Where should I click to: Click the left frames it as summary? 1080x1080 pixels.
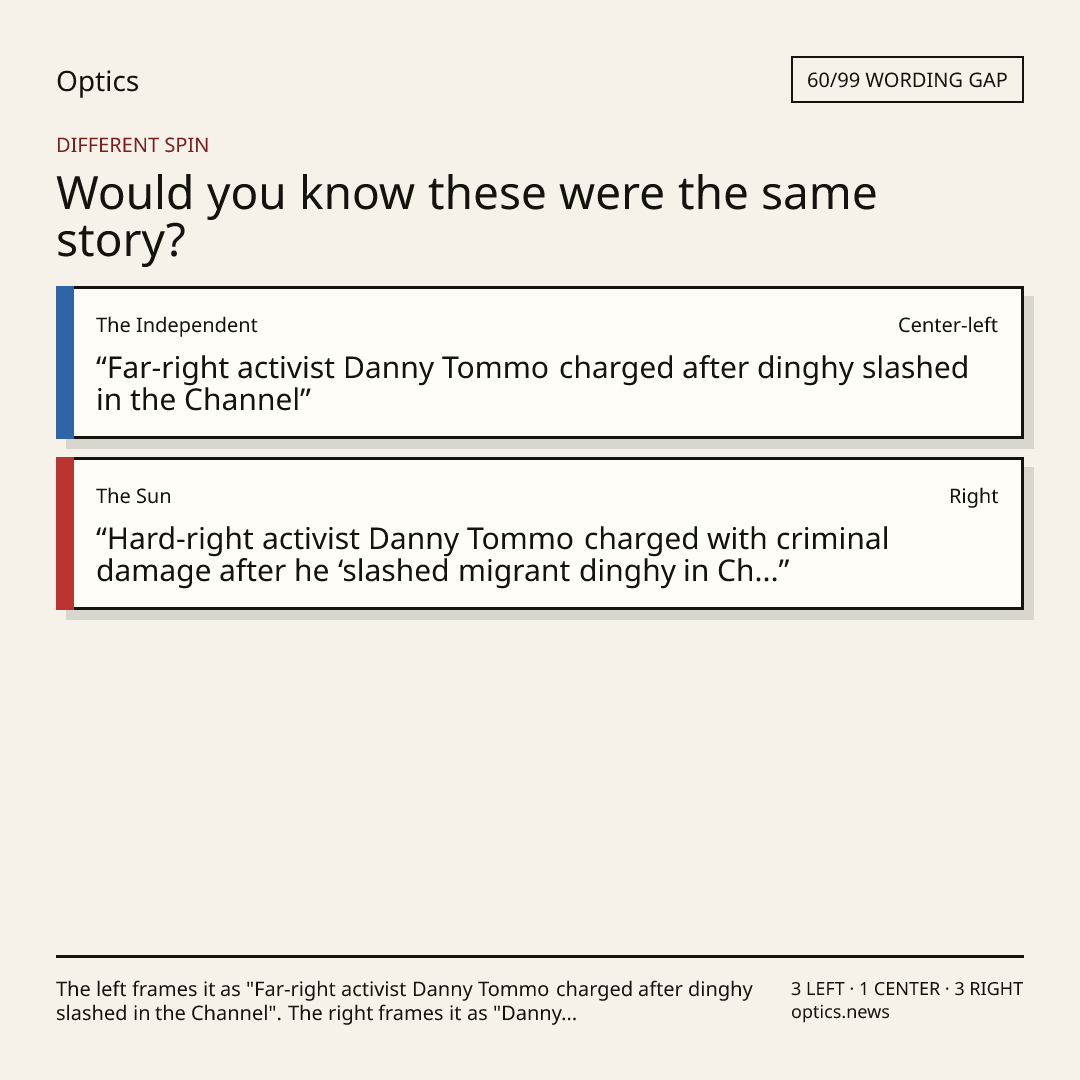(x=404, y=1001)
